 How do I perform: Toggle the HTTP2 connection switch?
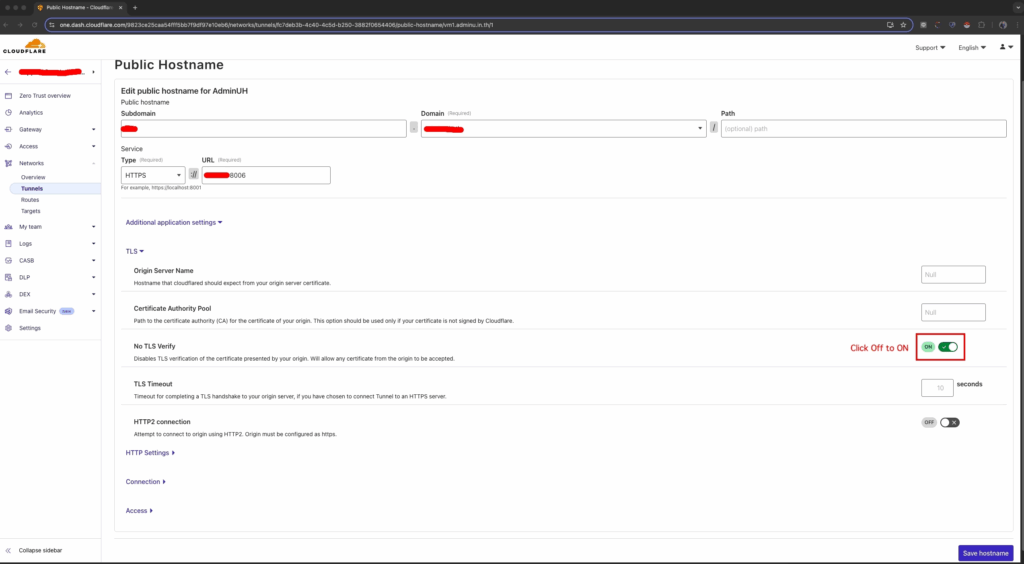click(950, 422)
